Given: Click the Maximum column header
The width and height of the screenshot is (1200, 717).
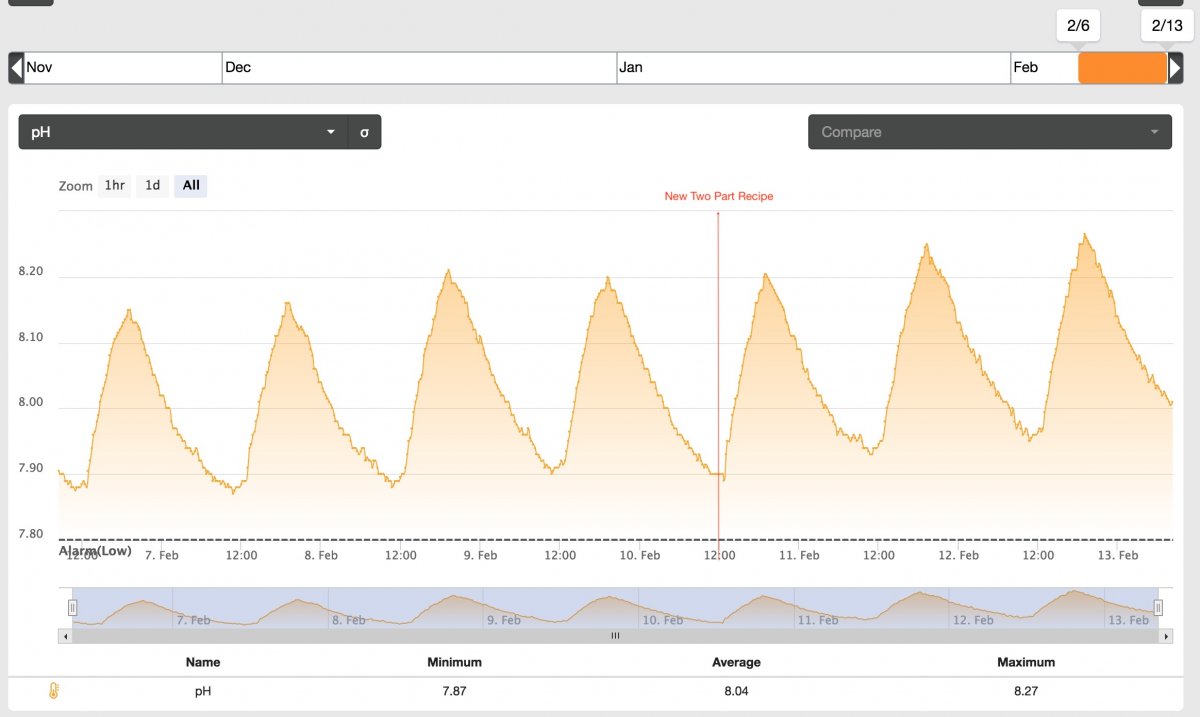Looking at the screenshot, I should [1026, 662].
